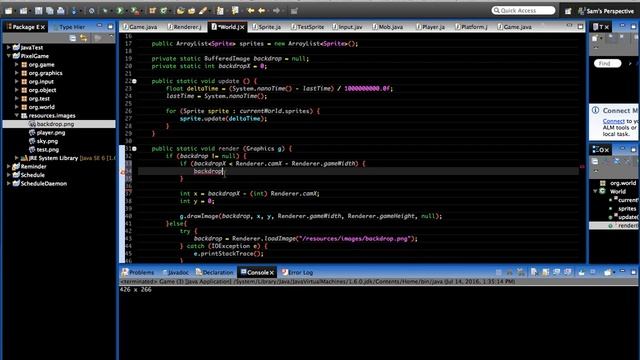Image resolution: width=640 pixels, height=360 pixels.
Task: Close the World.java editor tab
Action: [x=242, y=27]
